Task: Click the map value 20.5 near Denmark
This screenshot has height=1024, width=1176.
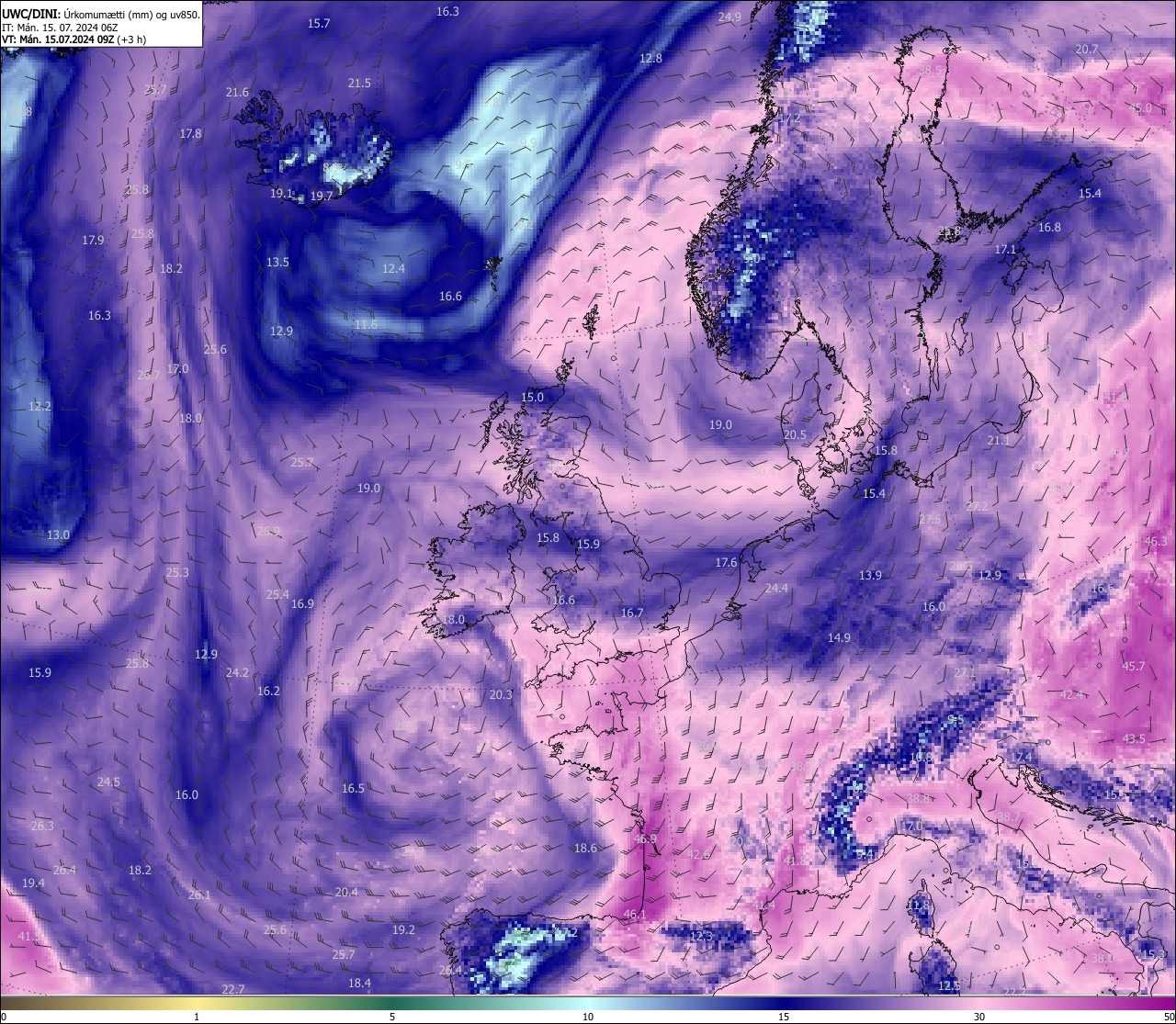Action: point(795,434)
